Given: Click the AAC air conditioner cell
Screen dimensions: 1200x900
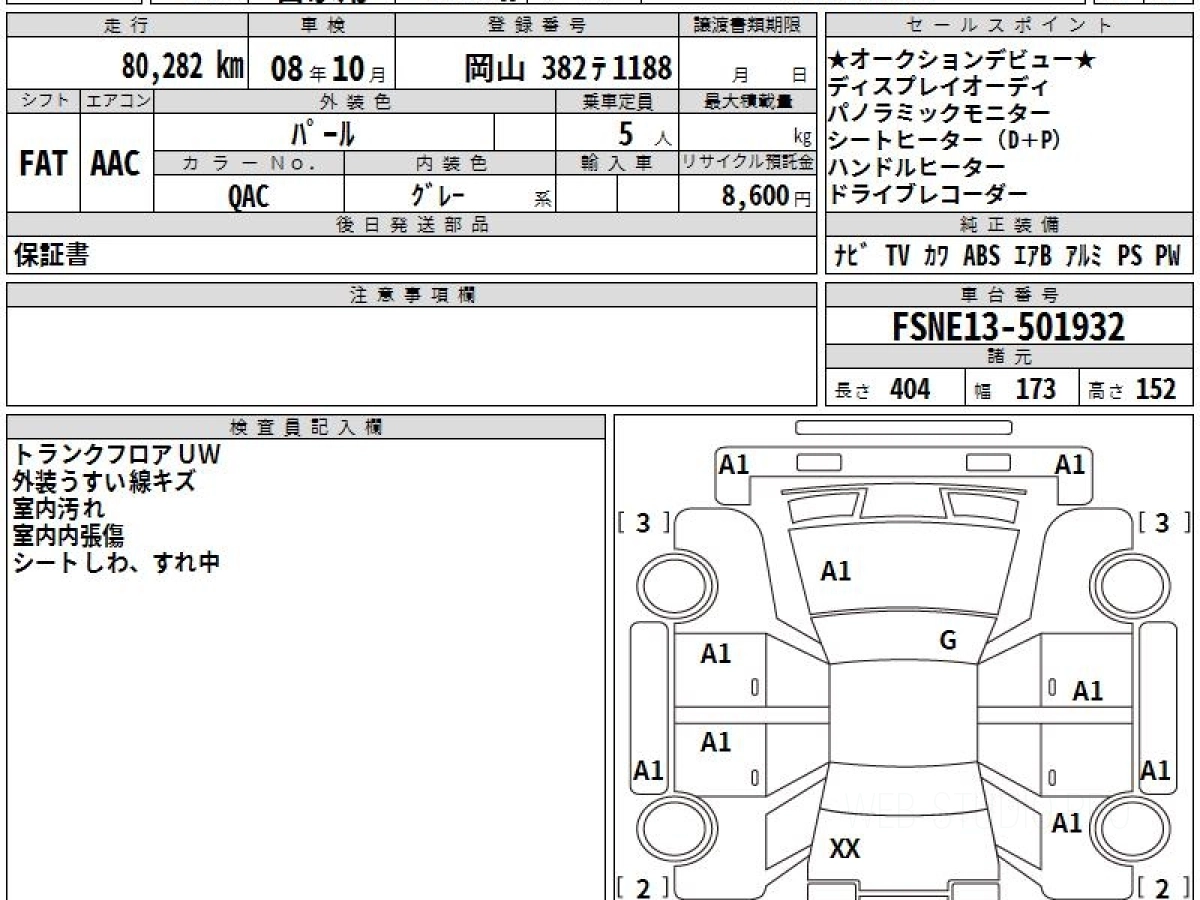Looking at the screenshot, I should (116, 164).
